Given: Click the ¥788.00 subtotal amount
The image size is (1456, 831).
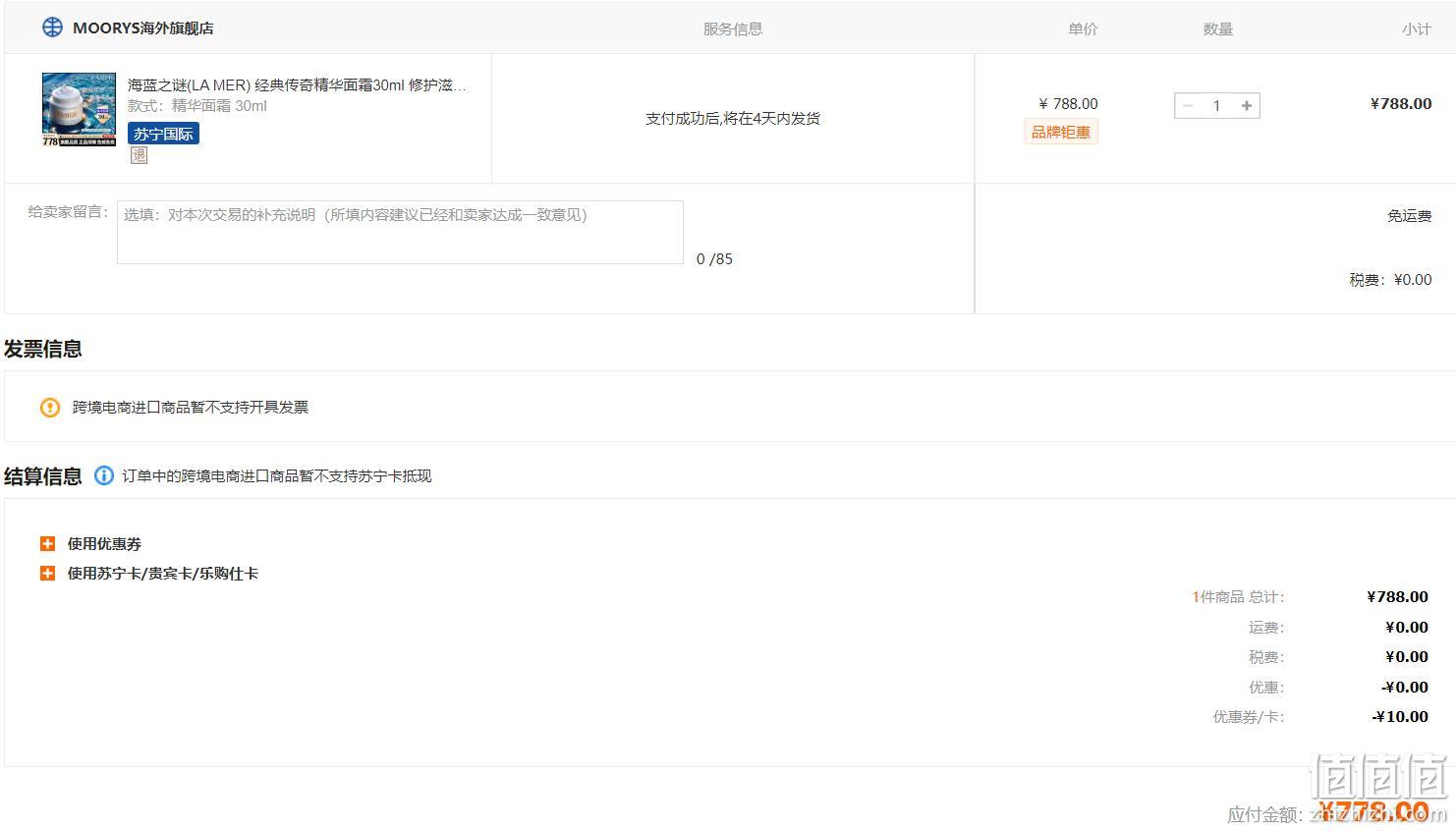Looking at the screenshot, I should coord(1401,103).
